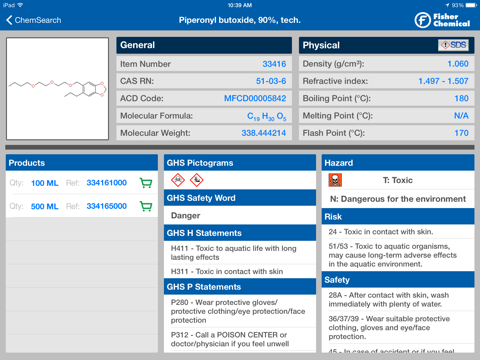The width and height of the screenshot is (480, 360).
Task: Select the item number 33416
Action: click(274, 64)
